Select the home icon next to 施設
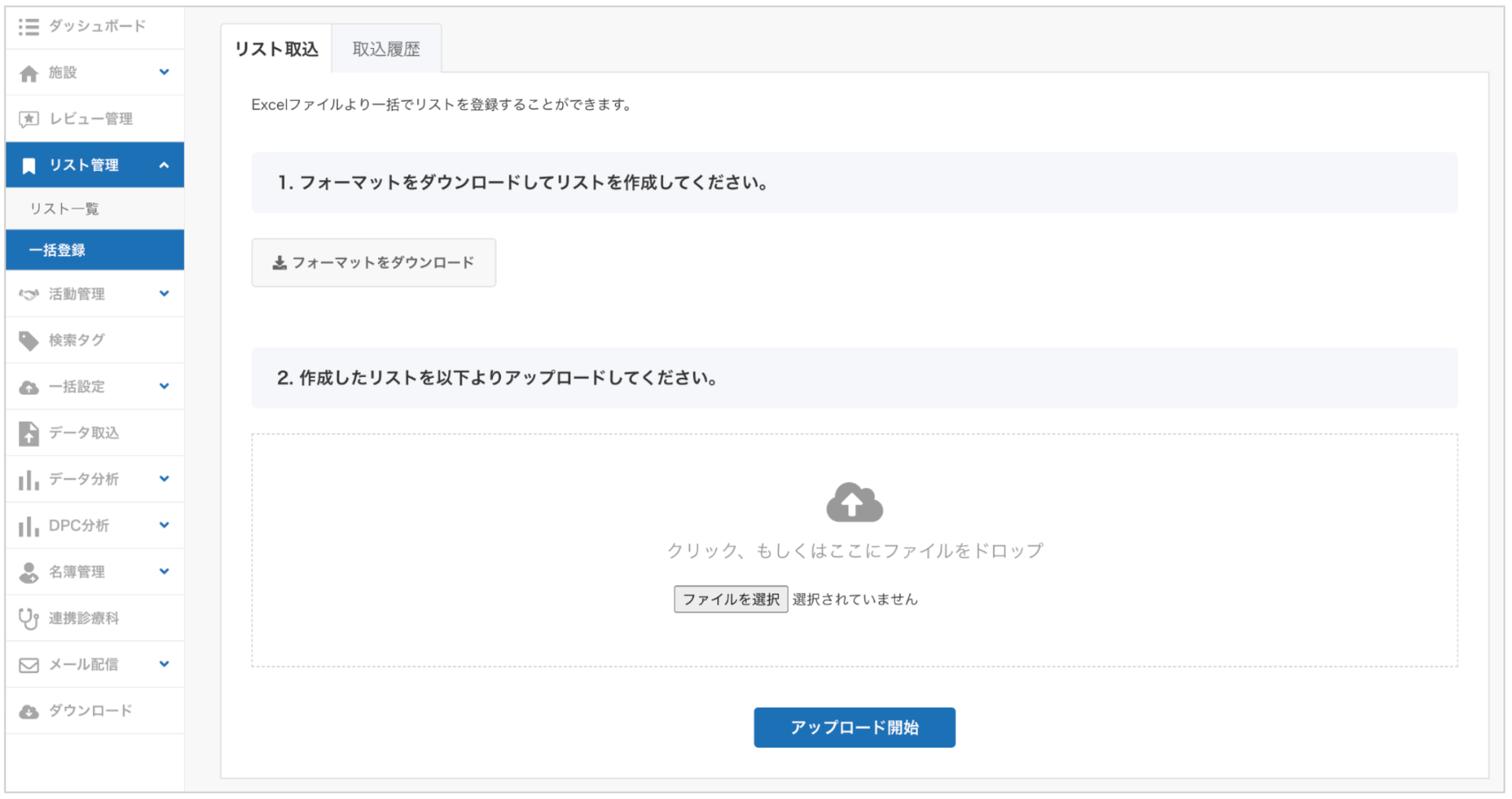The height and width of the screenshot is (799, 1512). [x=29, y=72]
